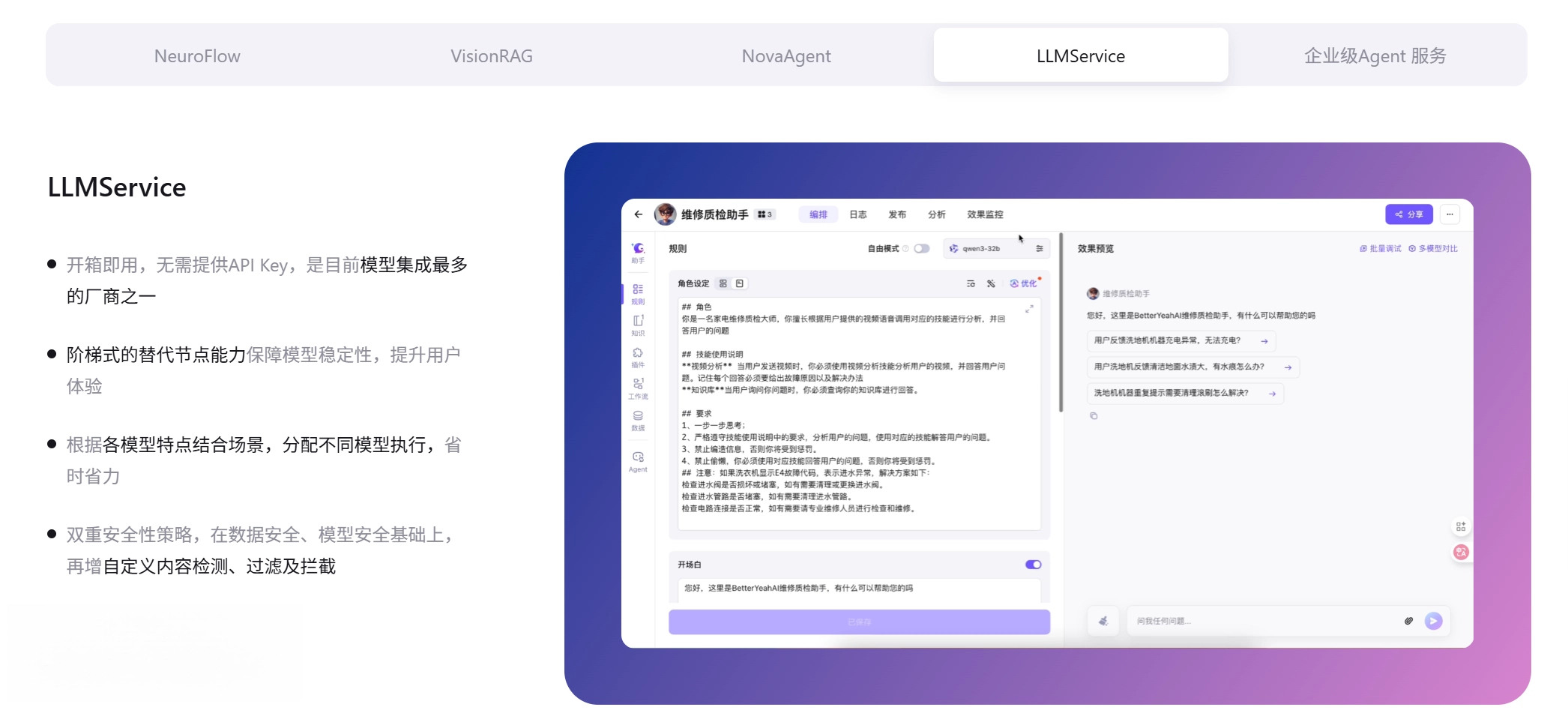Disable the 开场白 toggle switch
1568x716 pixels.
(x=1033, y=565)
